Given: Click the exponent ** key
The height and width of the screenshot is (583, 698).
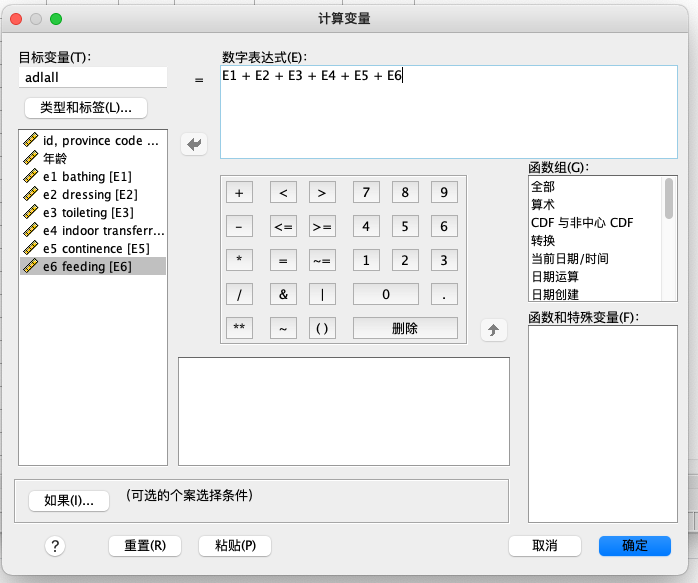Looking at the screenshot, I should point(239,328).
